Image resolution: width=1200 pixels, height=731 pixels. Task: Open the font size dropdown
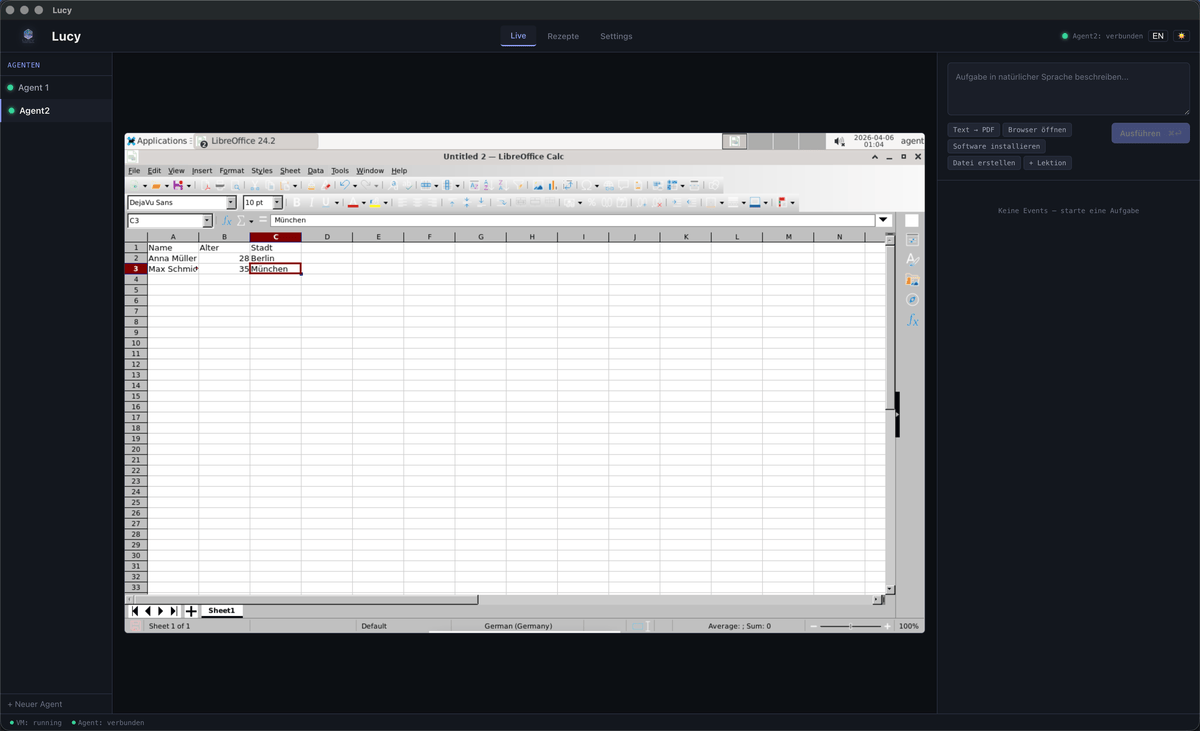tap(277, 202)
